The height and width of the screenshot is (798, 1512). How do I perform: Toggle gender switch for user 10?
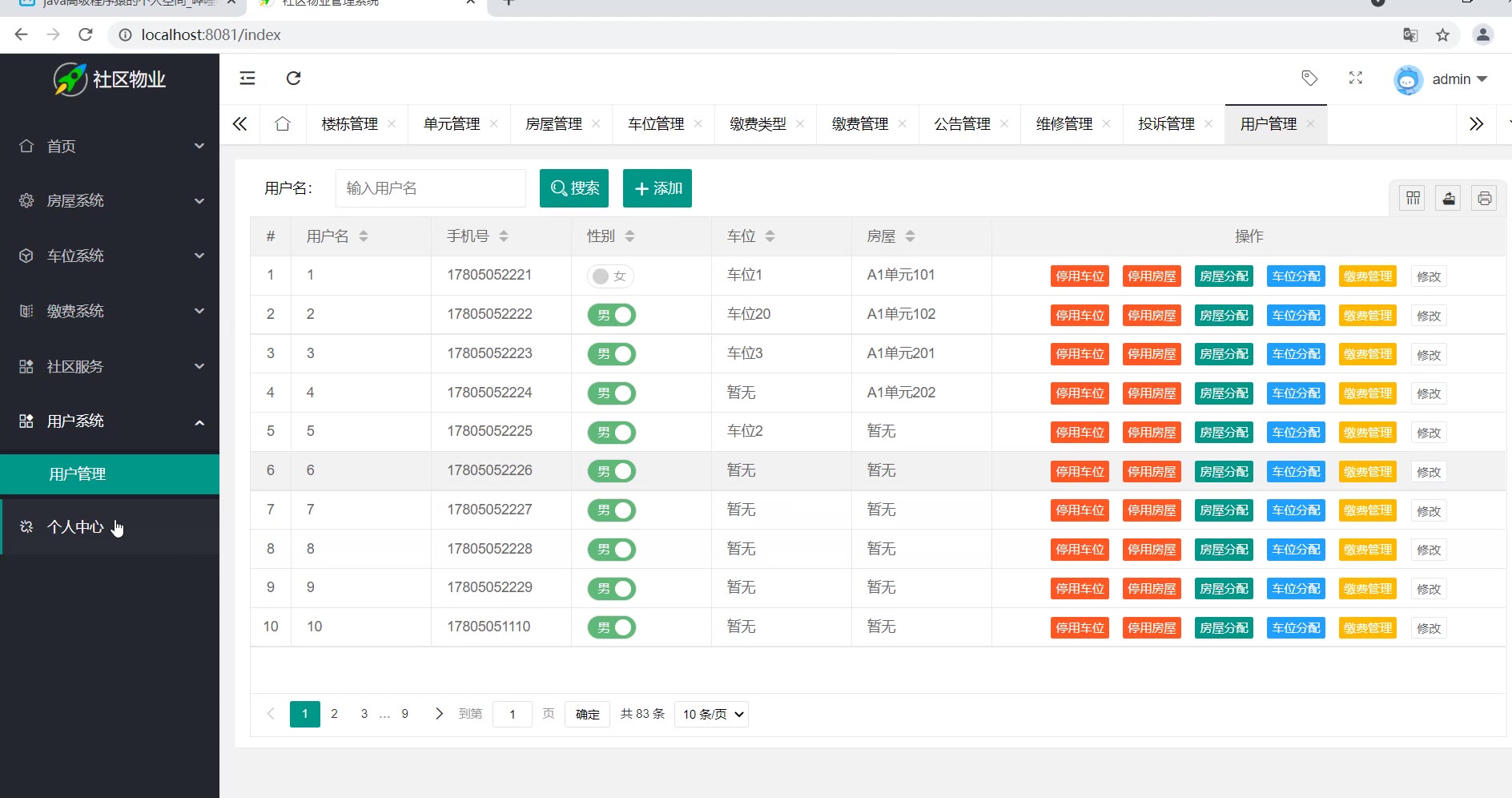(x=611, y=627)
